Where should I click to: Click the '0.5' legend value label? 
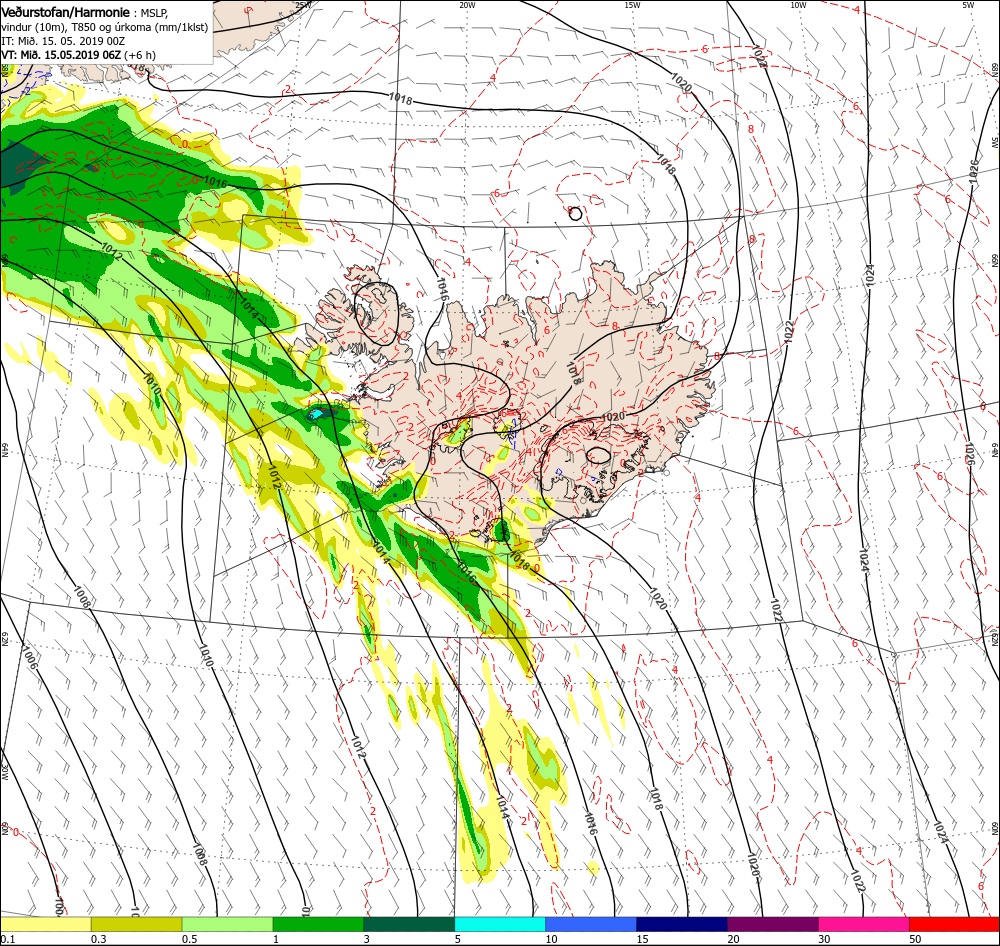[x=189, y=939]
